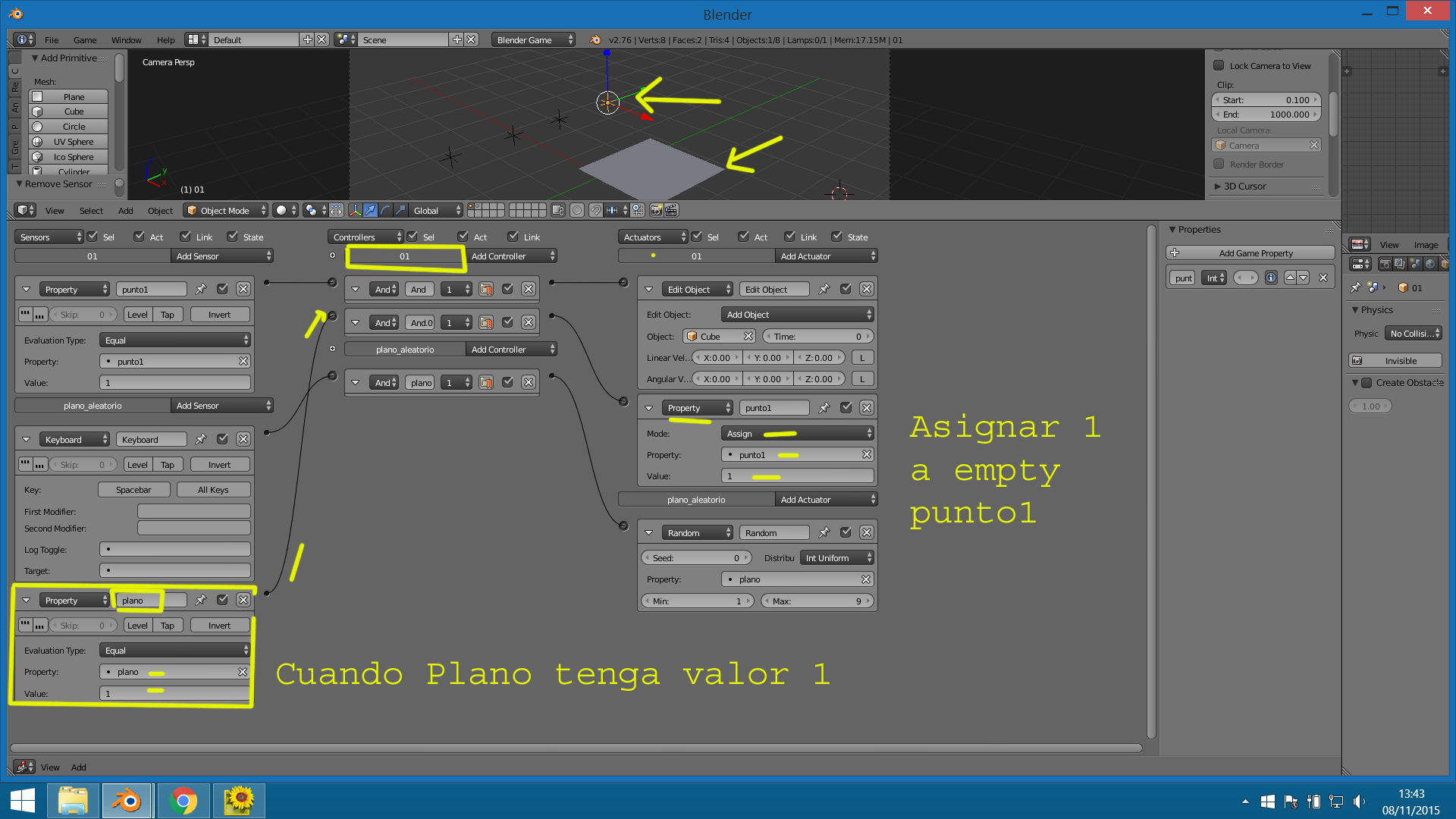Delete the punto1 Property sensor
This screenshot has height=819, width=1456.
243,289
